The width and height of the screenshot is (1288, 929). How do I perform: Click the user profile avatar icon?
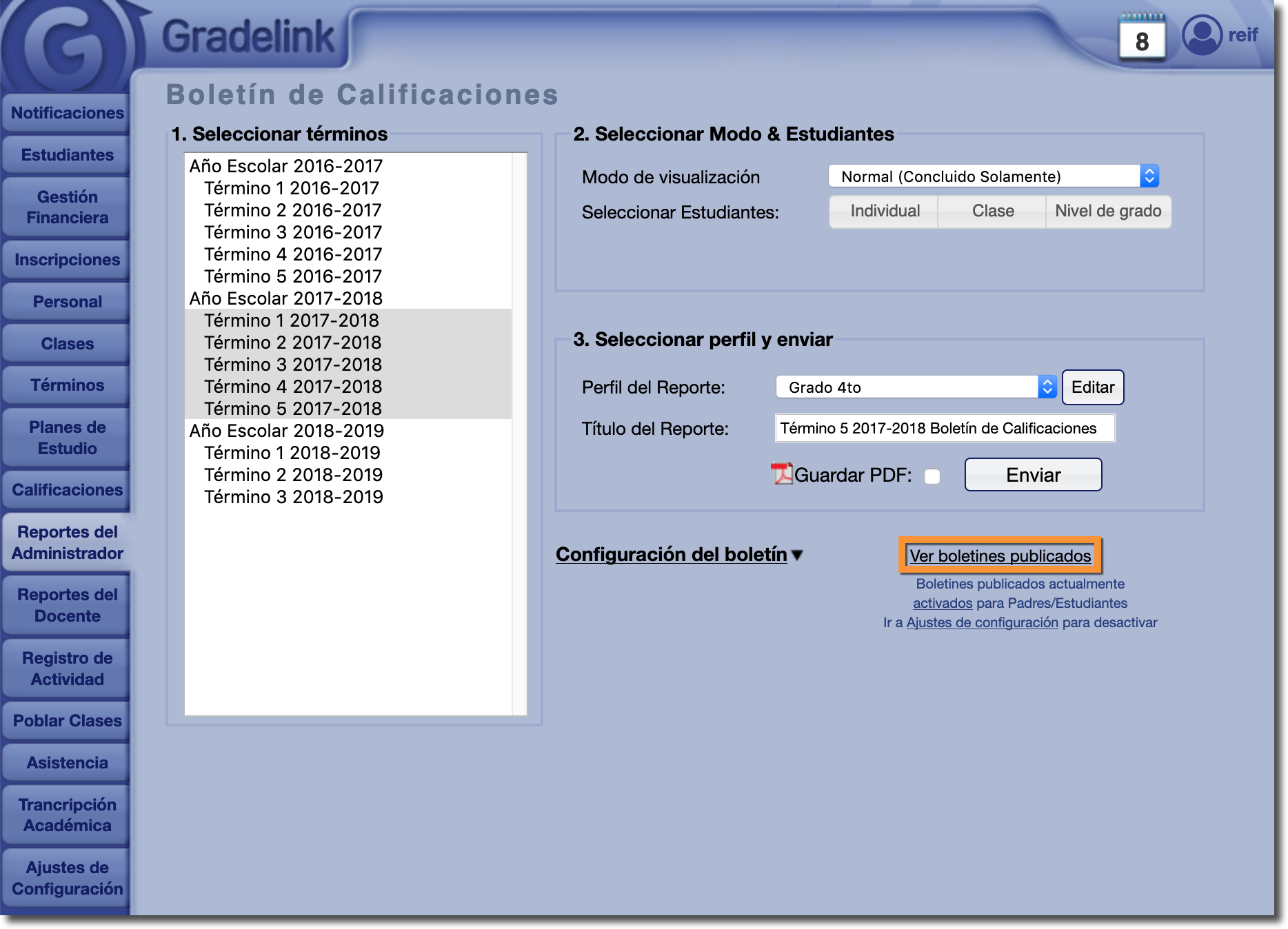point(1202,34)
